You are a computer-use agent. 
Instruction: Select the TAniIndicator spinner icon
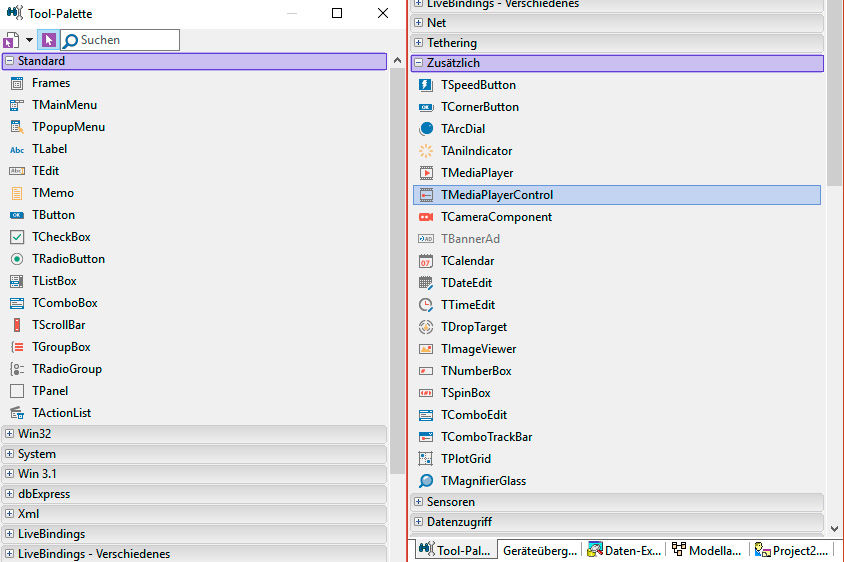[426, 151]
